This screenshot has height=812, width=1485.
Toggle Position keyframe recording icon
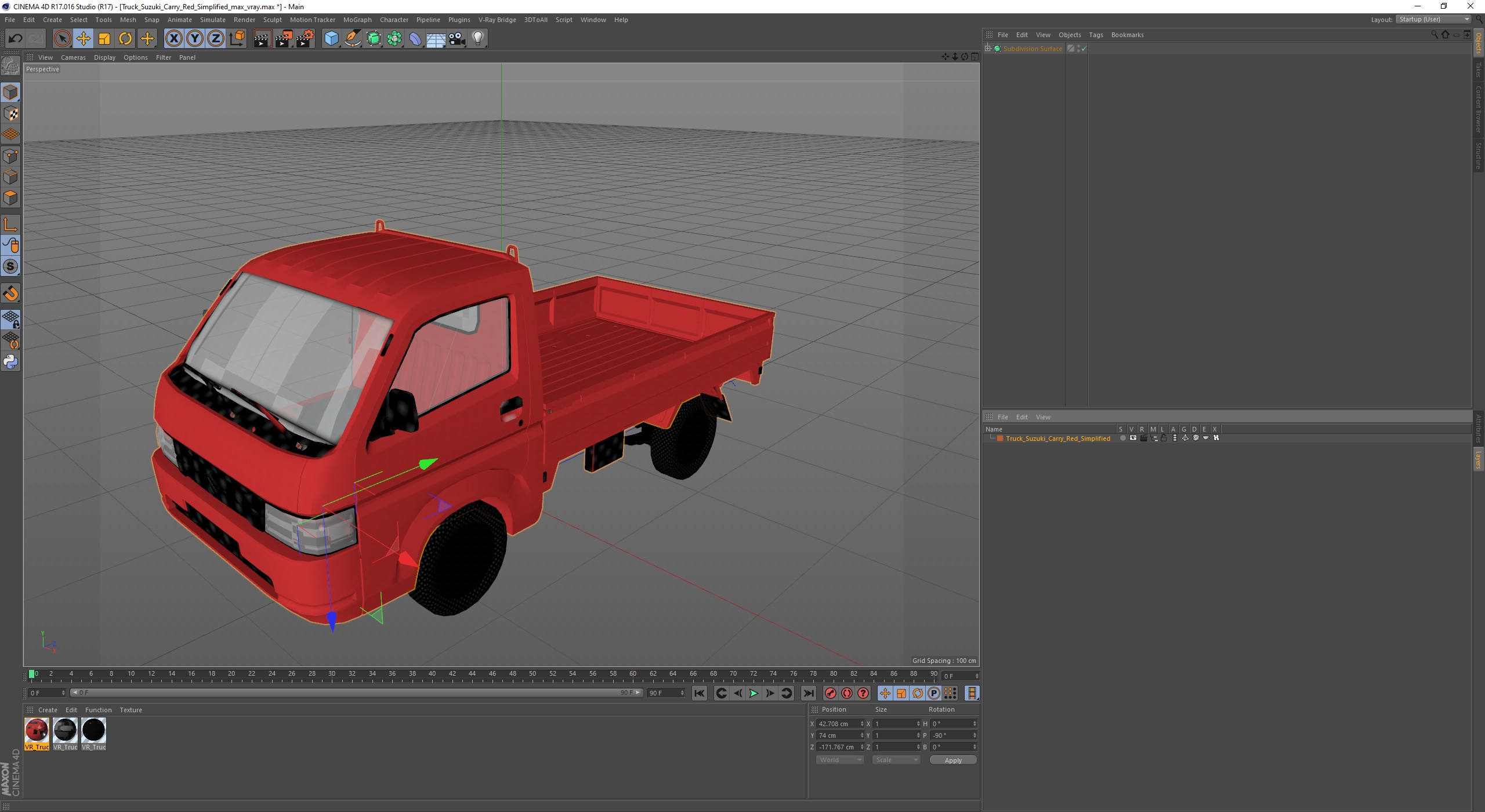(885, 693)
